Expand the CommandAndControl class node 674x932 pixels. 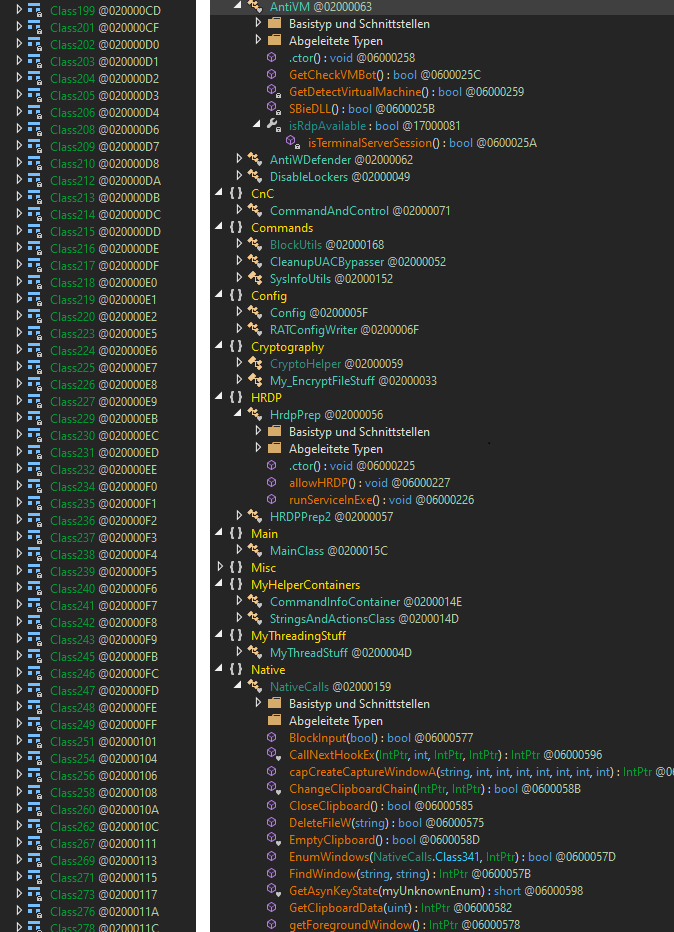239,211
